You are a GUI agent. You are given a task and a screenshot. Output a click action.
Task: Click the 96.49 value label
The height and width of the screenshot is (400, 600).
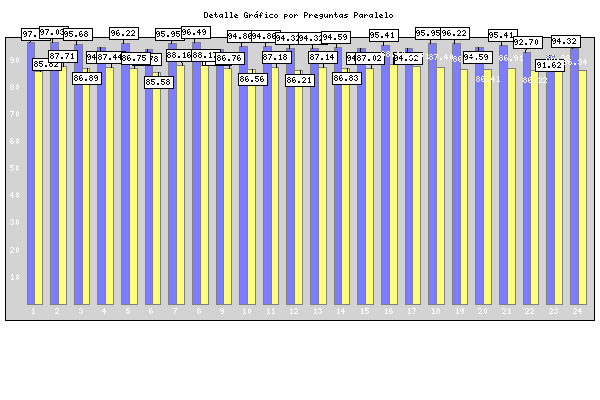pos(196,32)
